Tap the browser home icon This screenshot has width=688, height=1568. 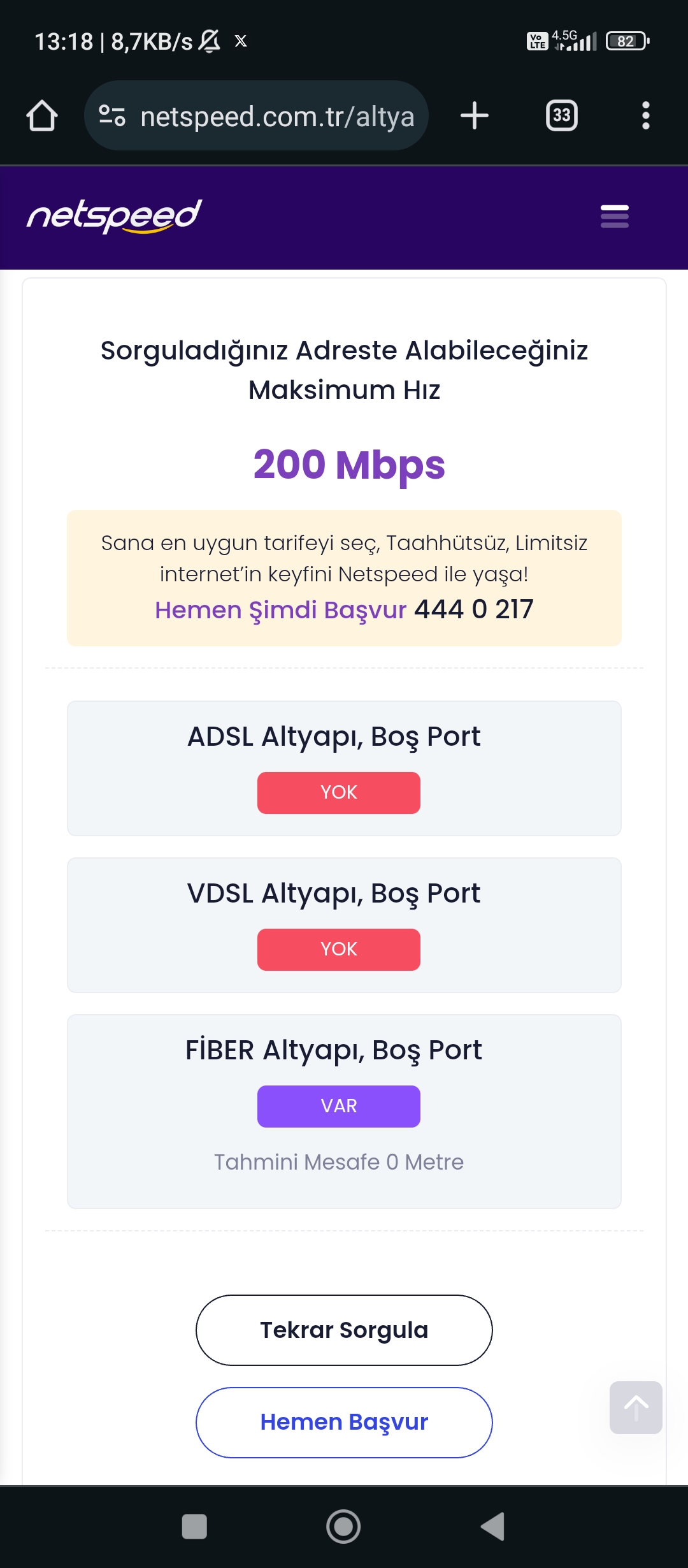coord(42,116)
